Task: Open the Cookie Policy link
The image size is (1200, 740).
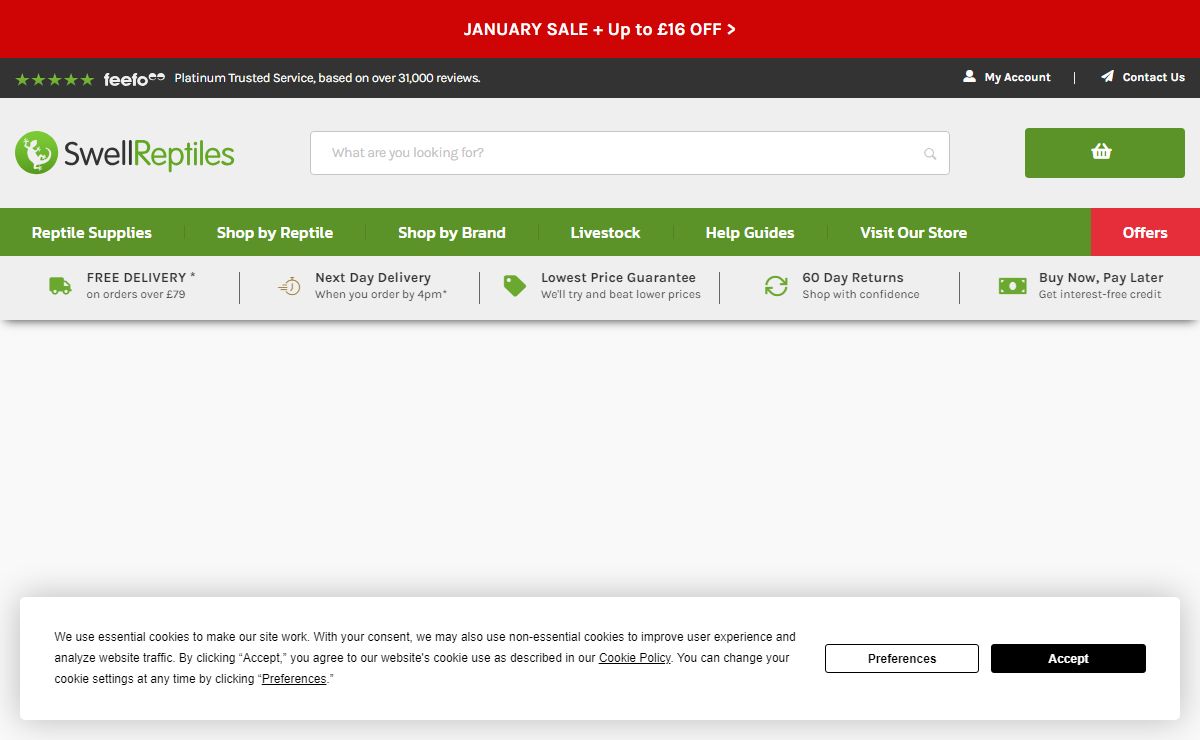Action: coord(635,658)
